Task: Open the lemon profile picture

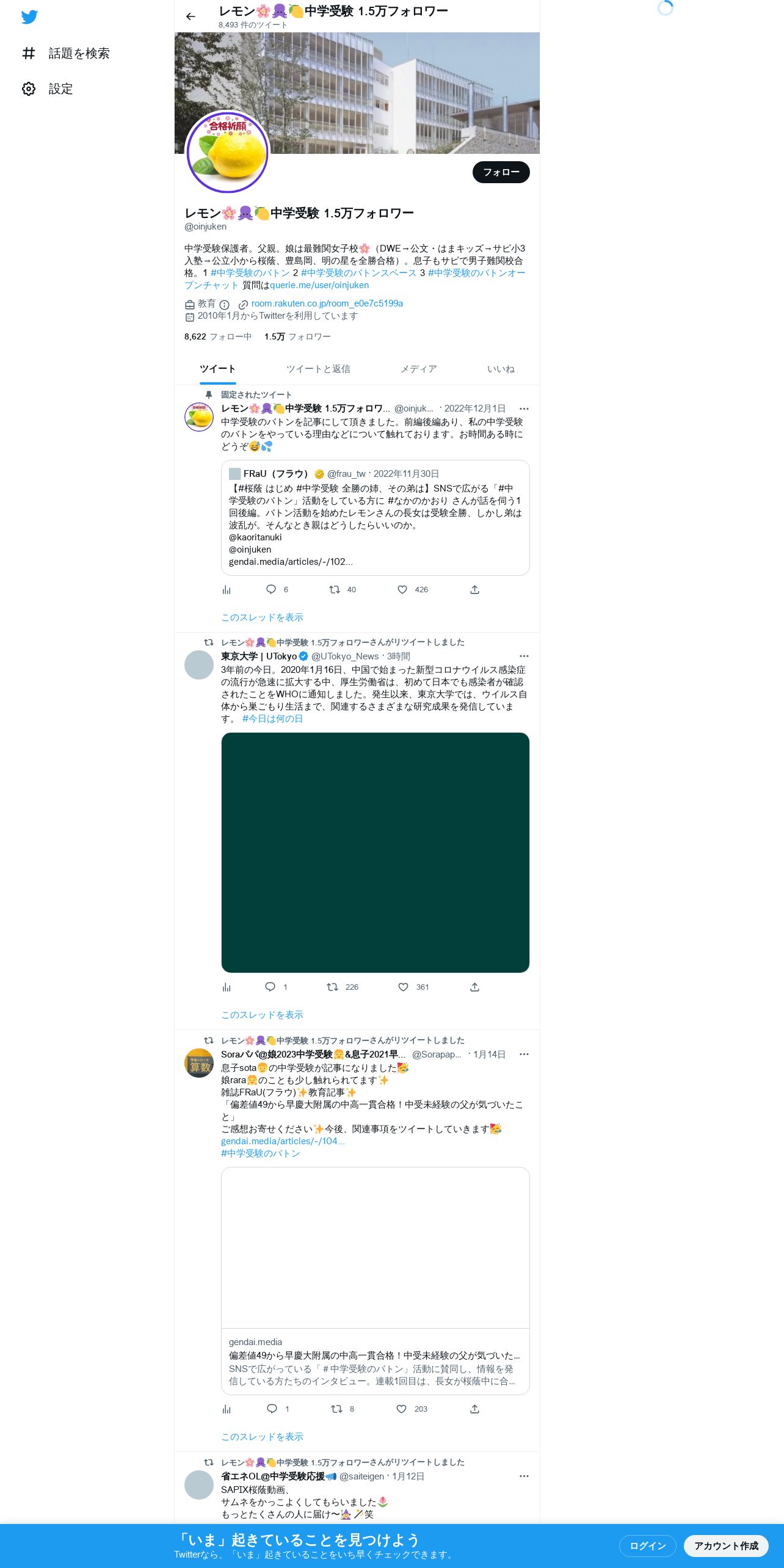Action: [x=227, y=152]
